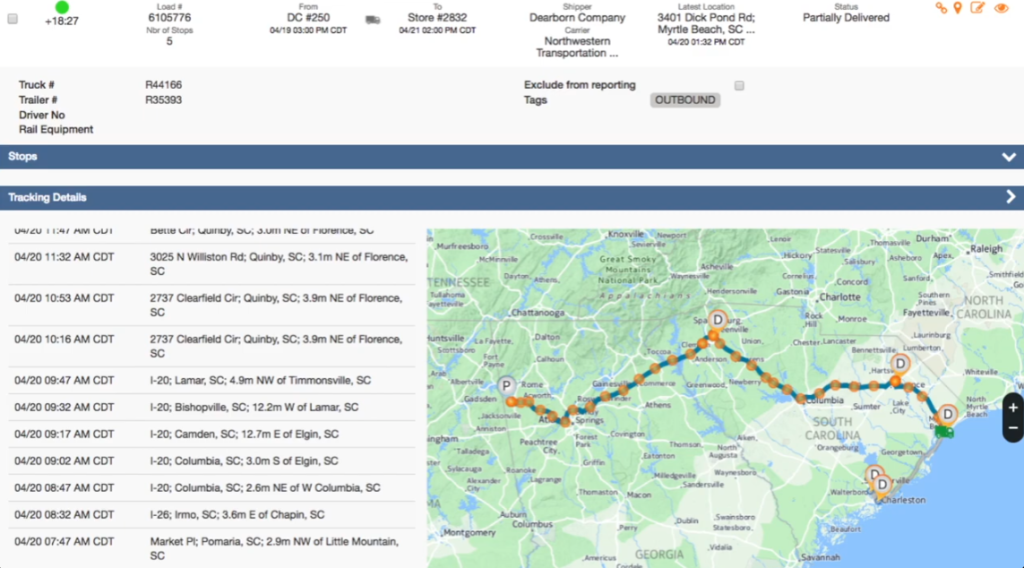Viewport: 1024px width, 568px height.
Task: Click the green truck icon near Myrtle Beach
Action: pyautogui.click(x=943, y=432)
